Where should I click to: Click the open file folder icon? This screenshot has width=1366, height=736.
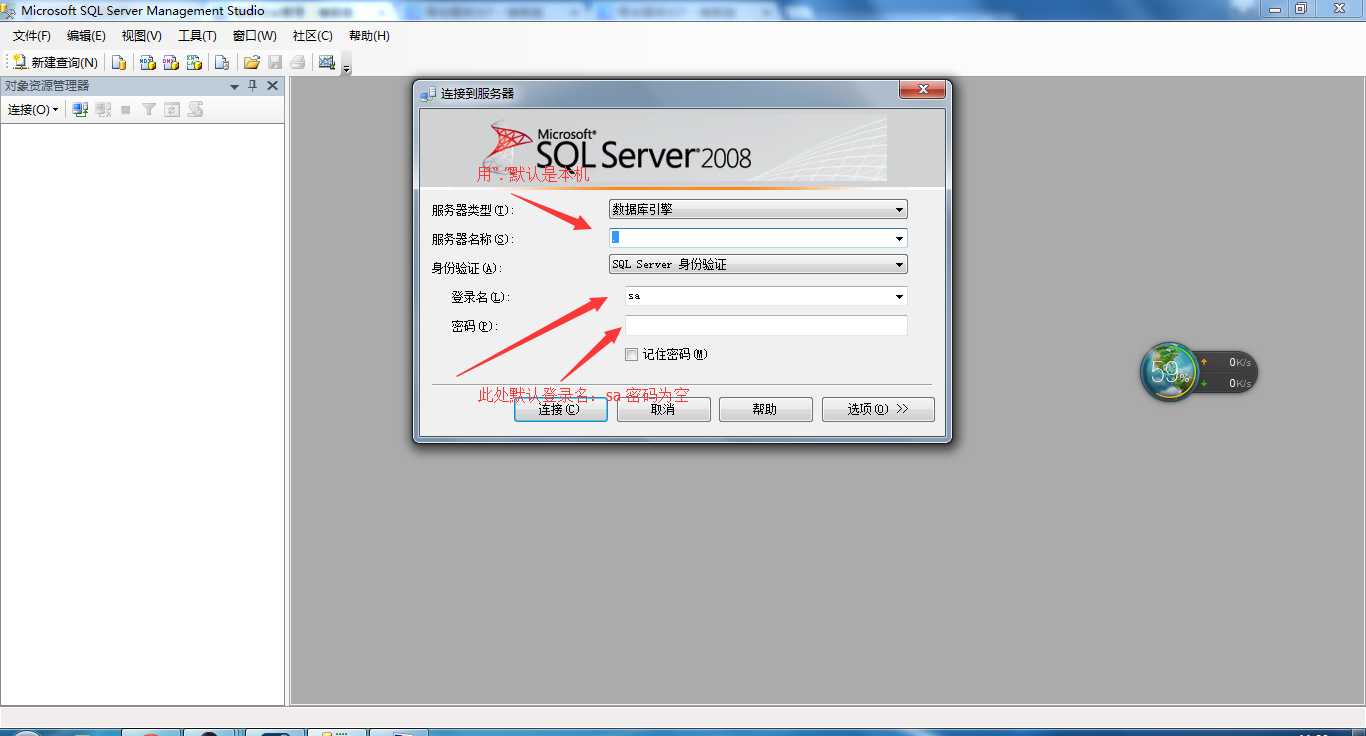(x=252, y=62)
